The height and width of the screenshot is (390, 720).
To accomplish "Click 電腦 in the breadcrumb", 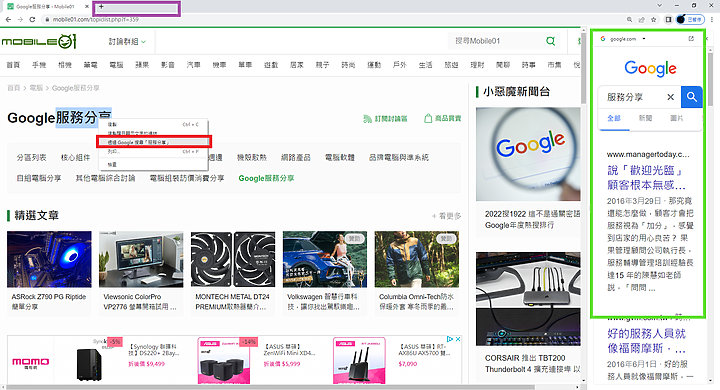I will [36, 88].
